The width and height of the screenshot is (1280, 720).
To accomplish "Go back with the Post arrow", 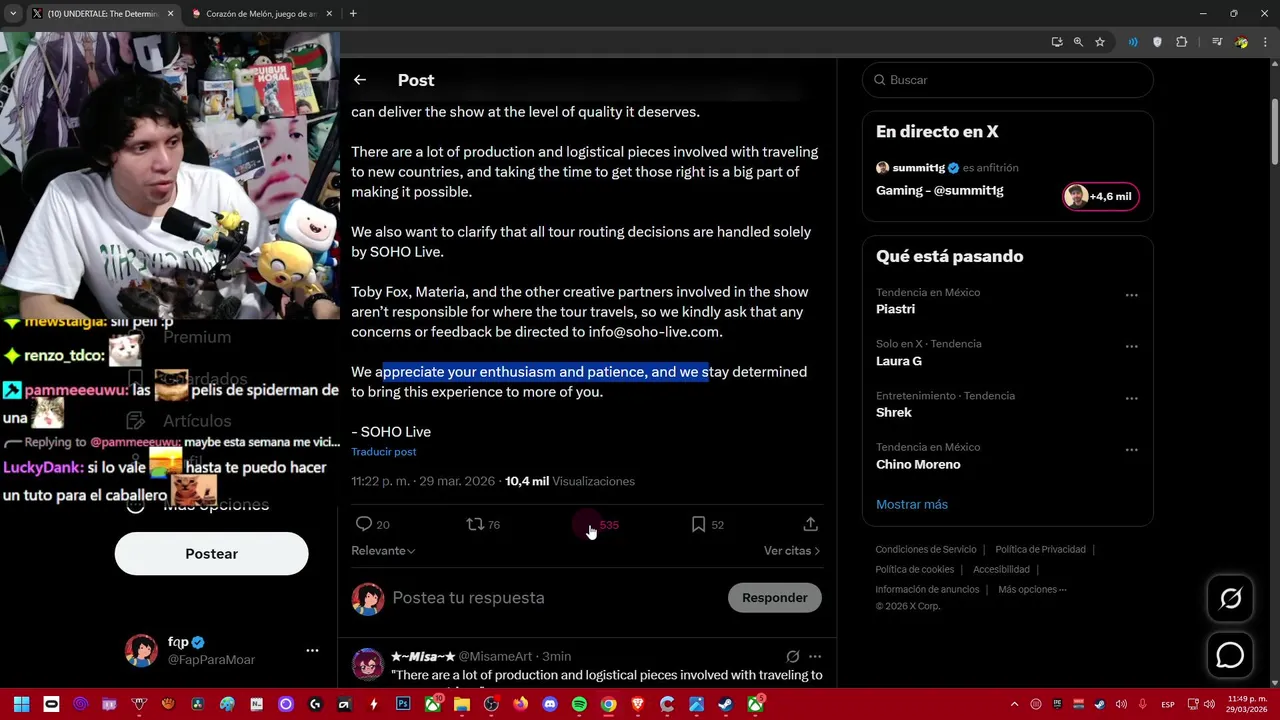I will (360, 80).
